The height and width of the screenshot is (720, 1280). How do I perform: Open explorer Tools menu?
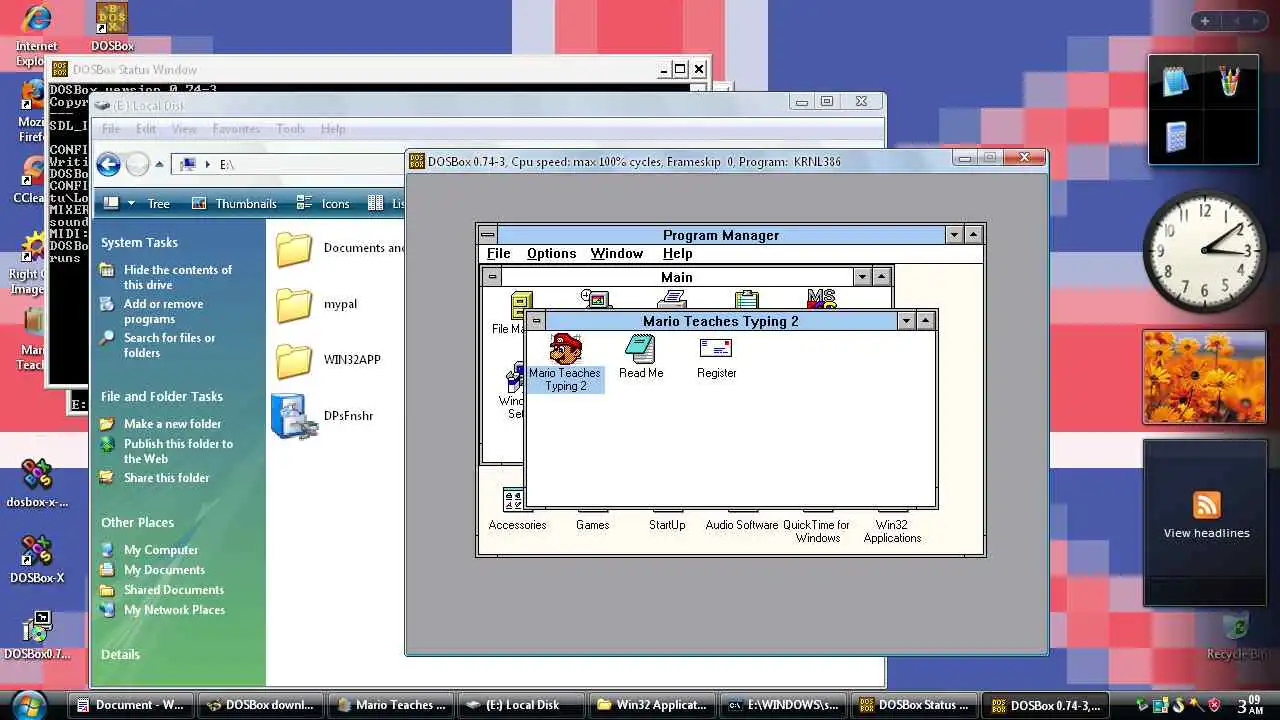pos(291,129)
